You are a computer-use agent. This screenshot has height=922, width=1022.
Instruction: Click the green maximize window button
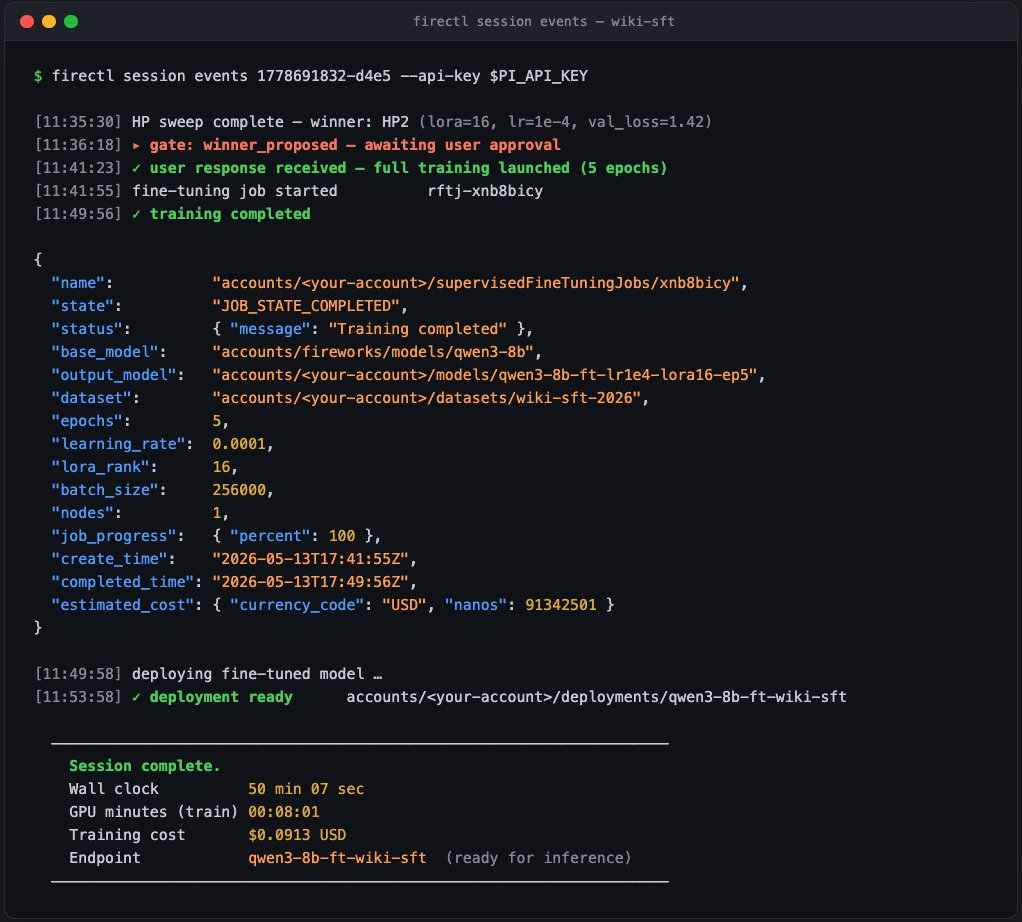point(71,22)
